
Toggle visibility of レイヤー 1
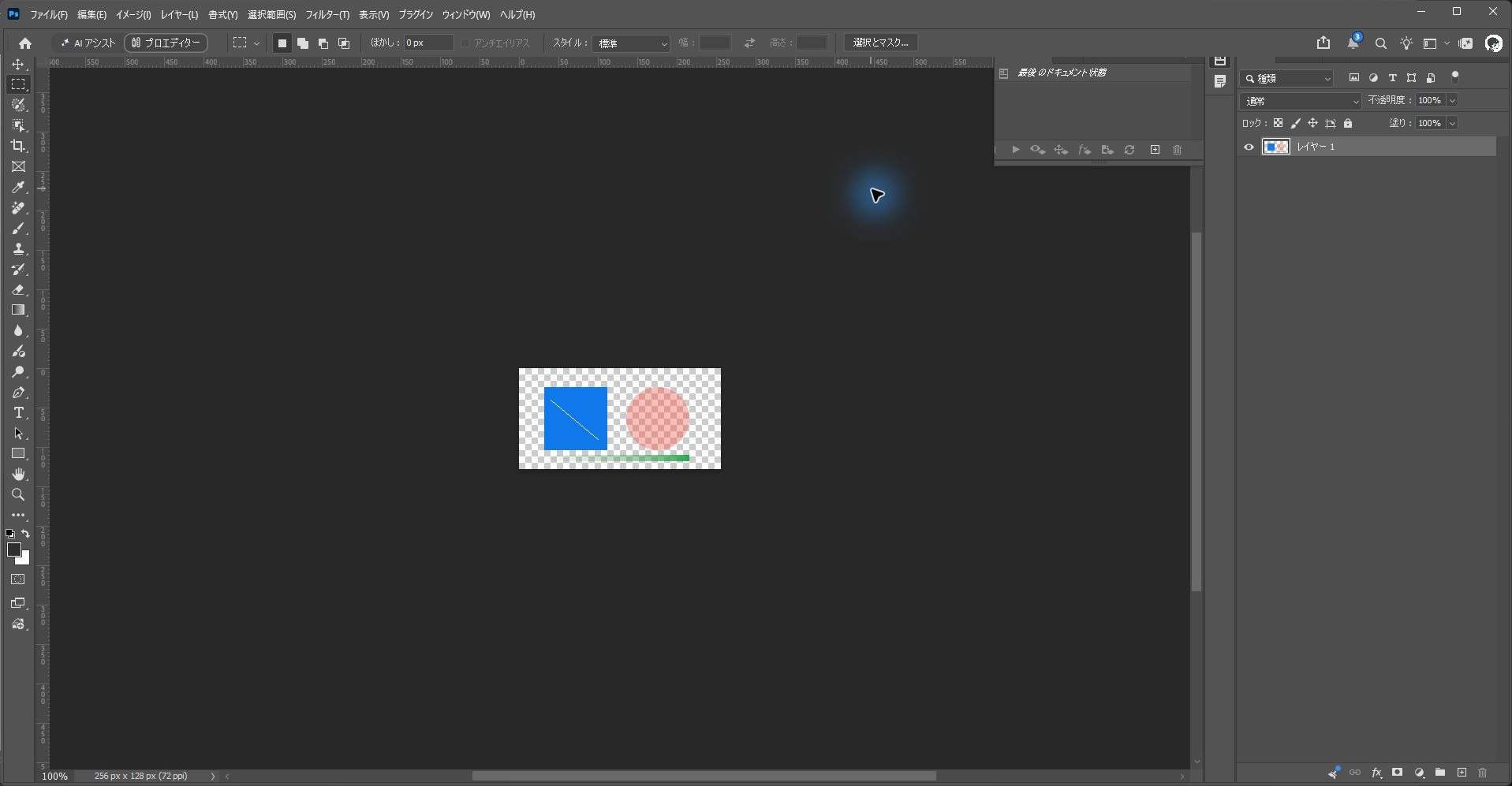[x=1249, y=147]
